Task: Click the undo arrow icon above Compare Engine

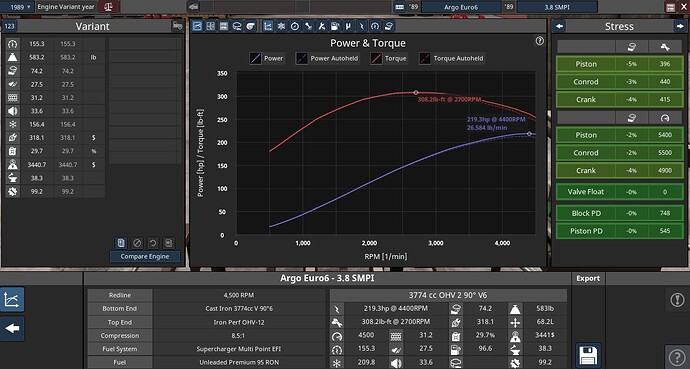Action: pos(153,243)
